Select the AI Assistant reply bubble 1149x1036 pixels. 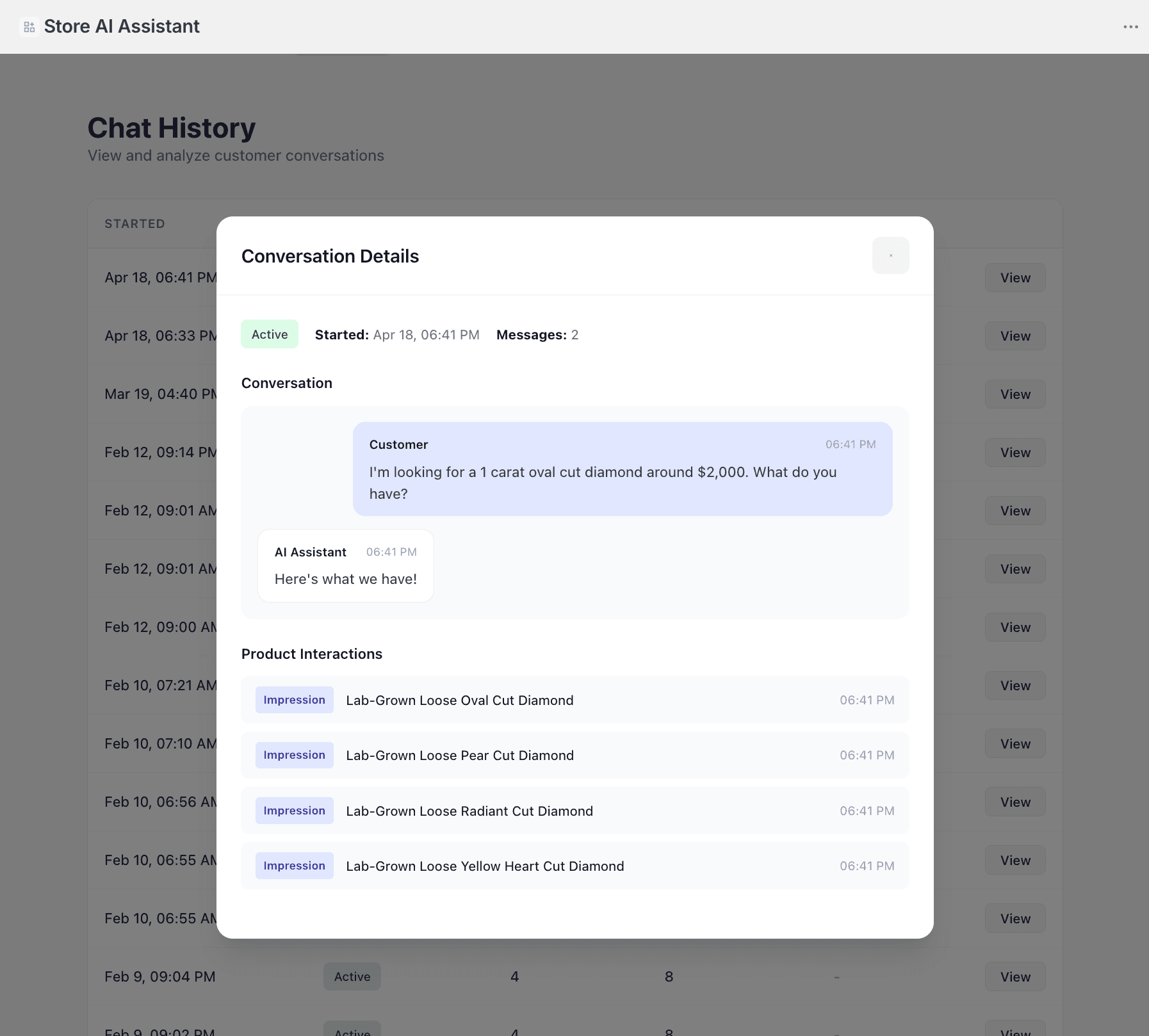pyautogui.click(x=345, y=565)
